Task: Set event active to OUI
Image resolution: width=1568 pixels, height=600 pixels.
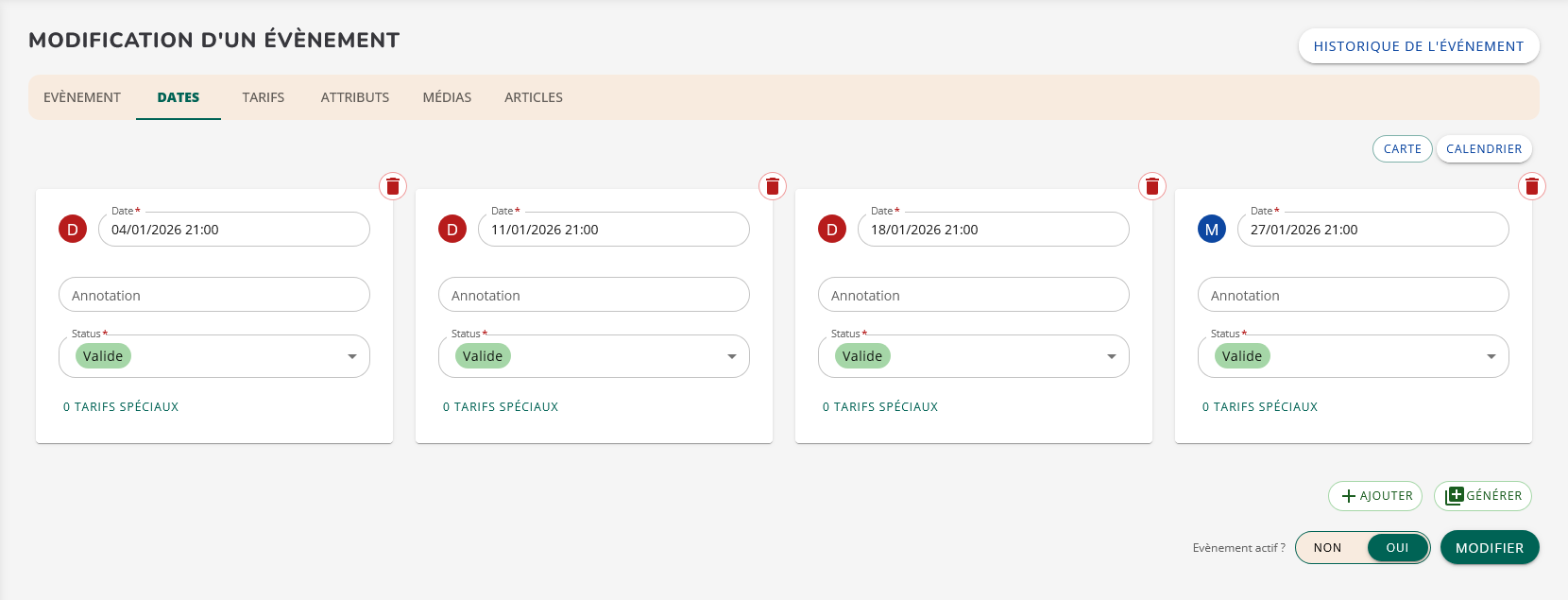Action: click(1397, 548)
